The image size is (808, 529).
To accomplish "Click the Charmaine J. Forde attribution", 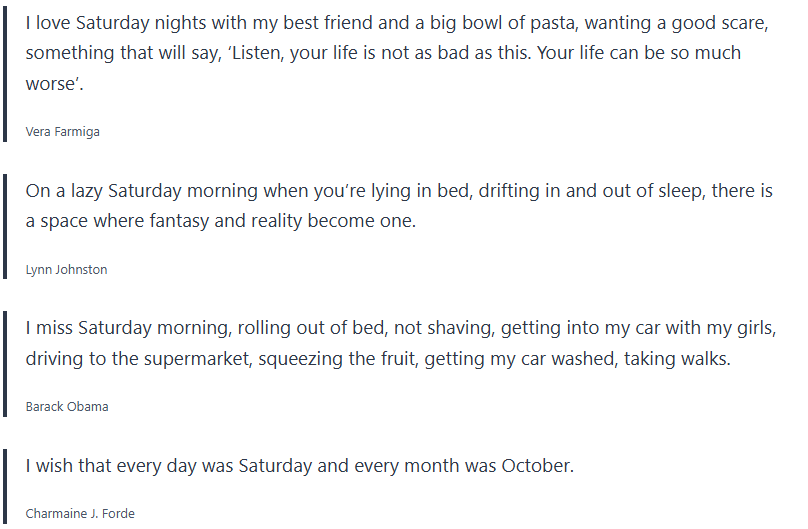I will [x=80, y=514].
